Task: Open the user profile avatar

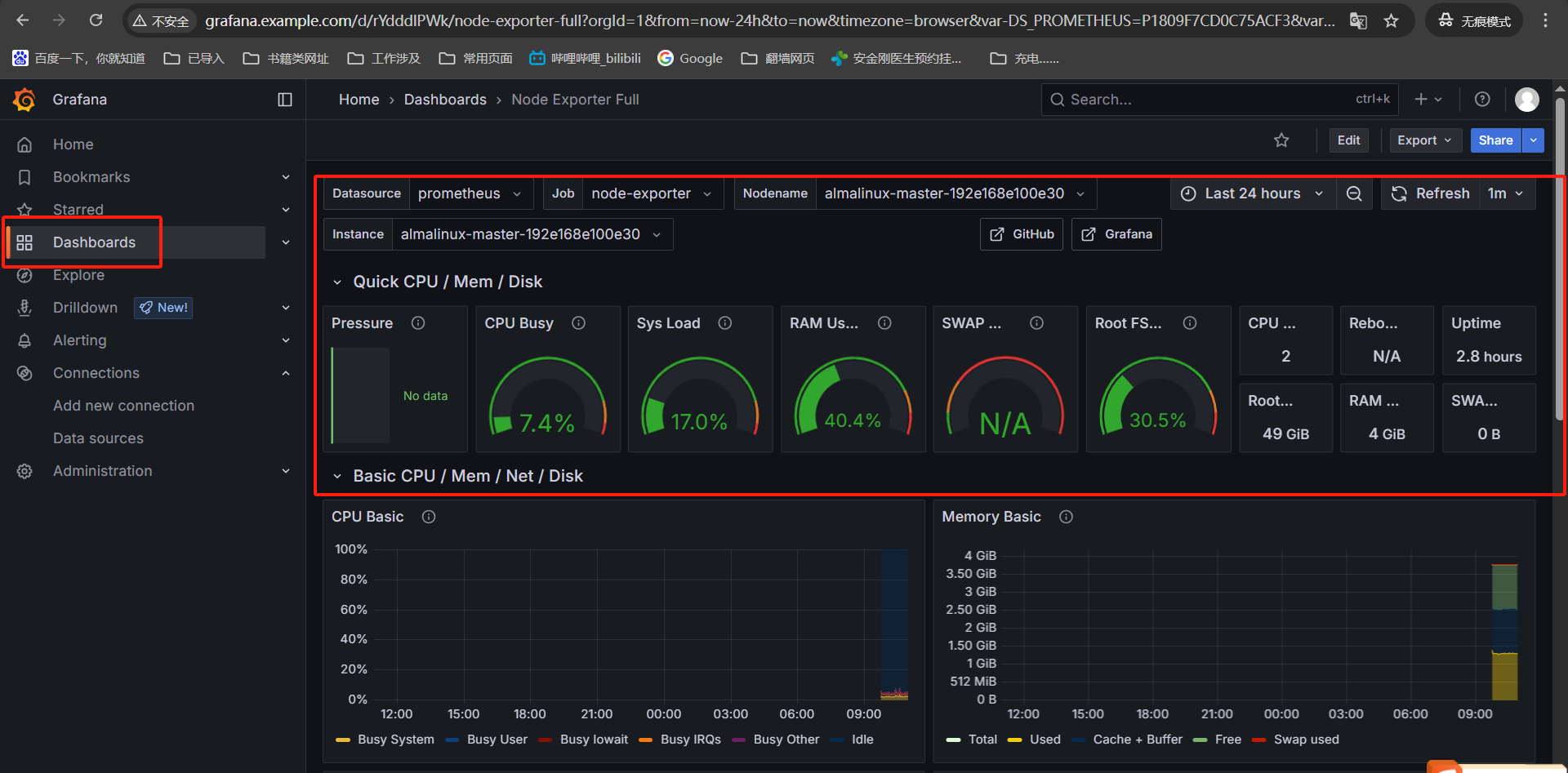Action: (x=1527, y=100)
